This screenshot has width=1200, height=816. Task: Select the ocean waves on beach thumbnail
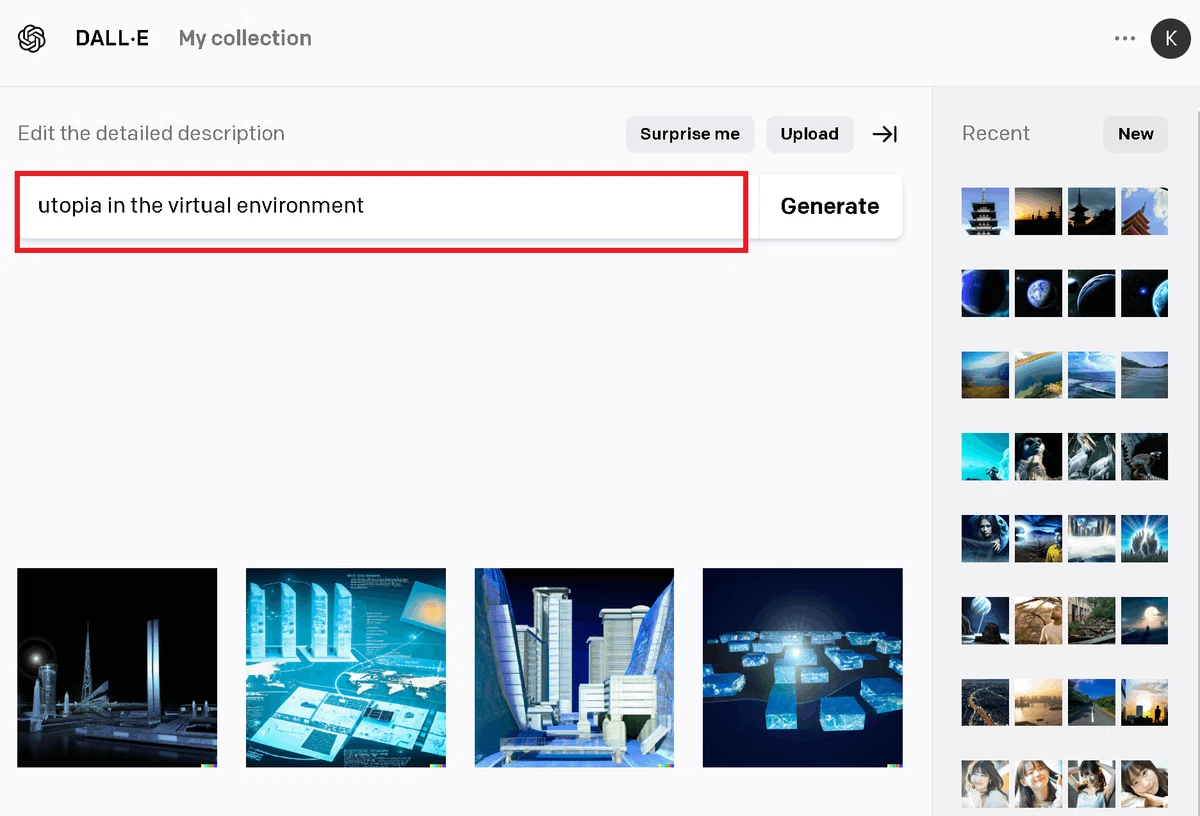pos(1091,375)
